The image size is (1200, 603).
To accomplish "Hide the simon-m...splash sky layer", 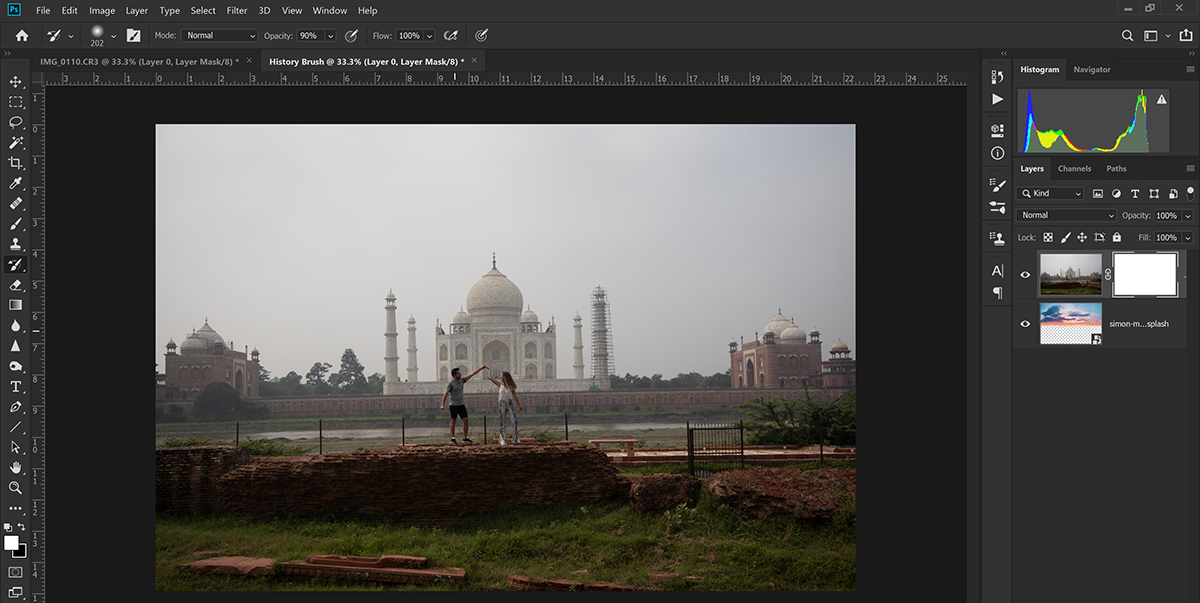I will [x=1025, y=324].
